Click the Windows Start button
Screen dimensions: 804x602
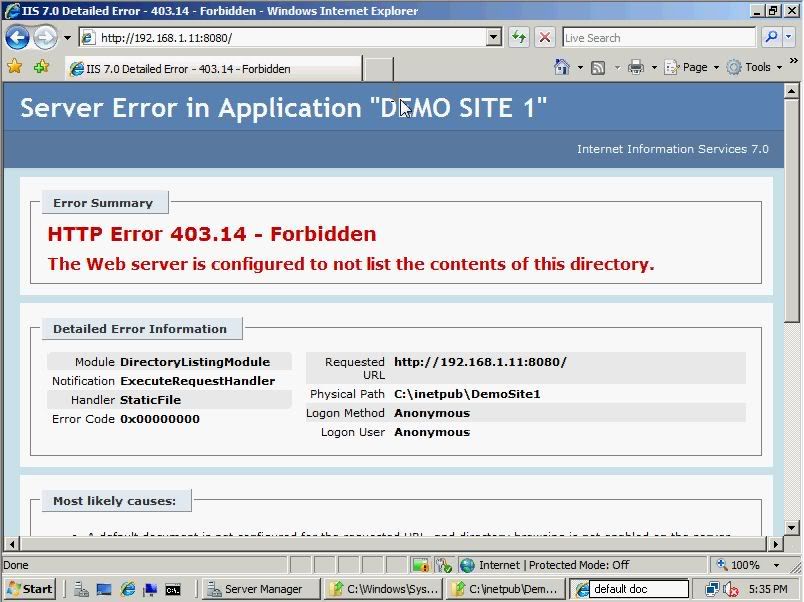30,589
